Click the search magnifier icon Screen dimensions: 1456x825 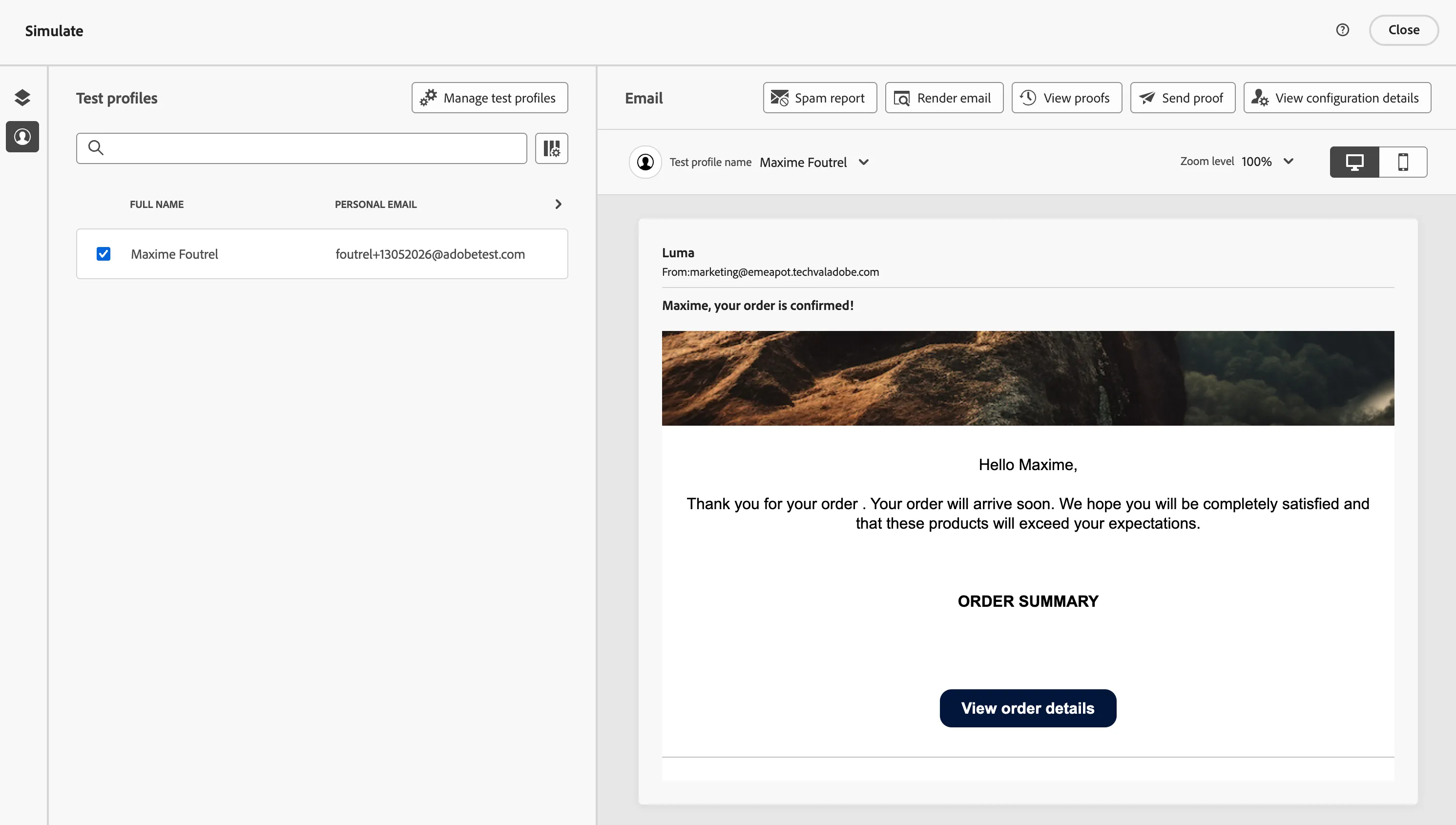[96, 148]
